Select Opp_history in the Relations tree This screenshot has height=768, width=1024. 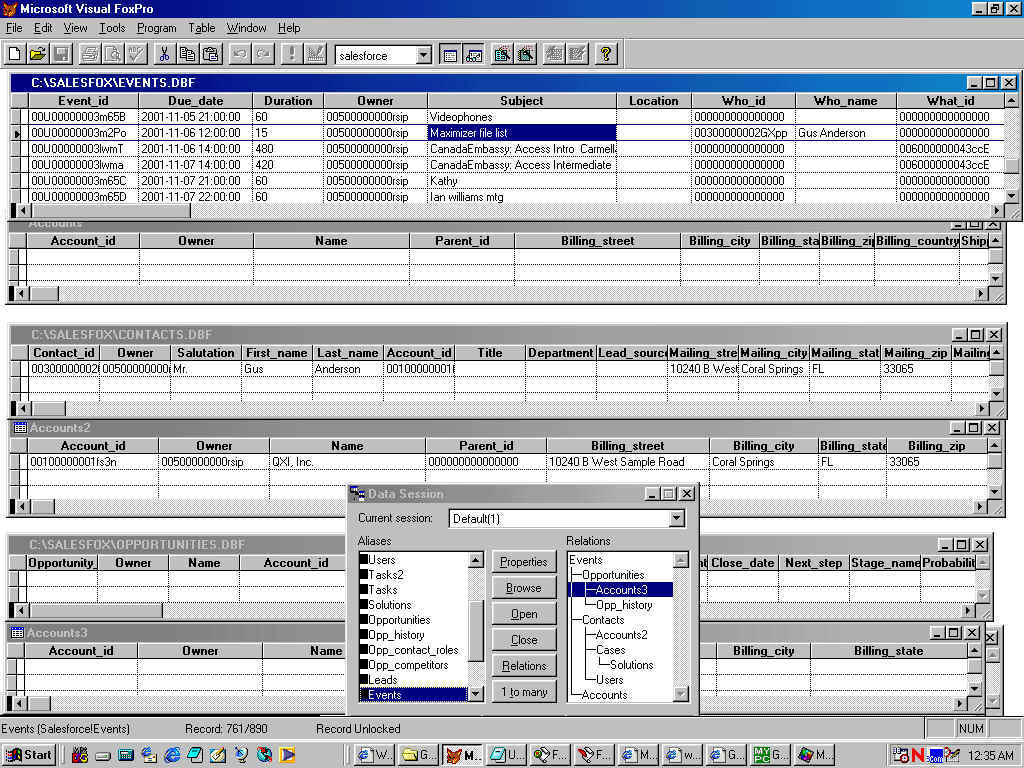tap(624, 605)
